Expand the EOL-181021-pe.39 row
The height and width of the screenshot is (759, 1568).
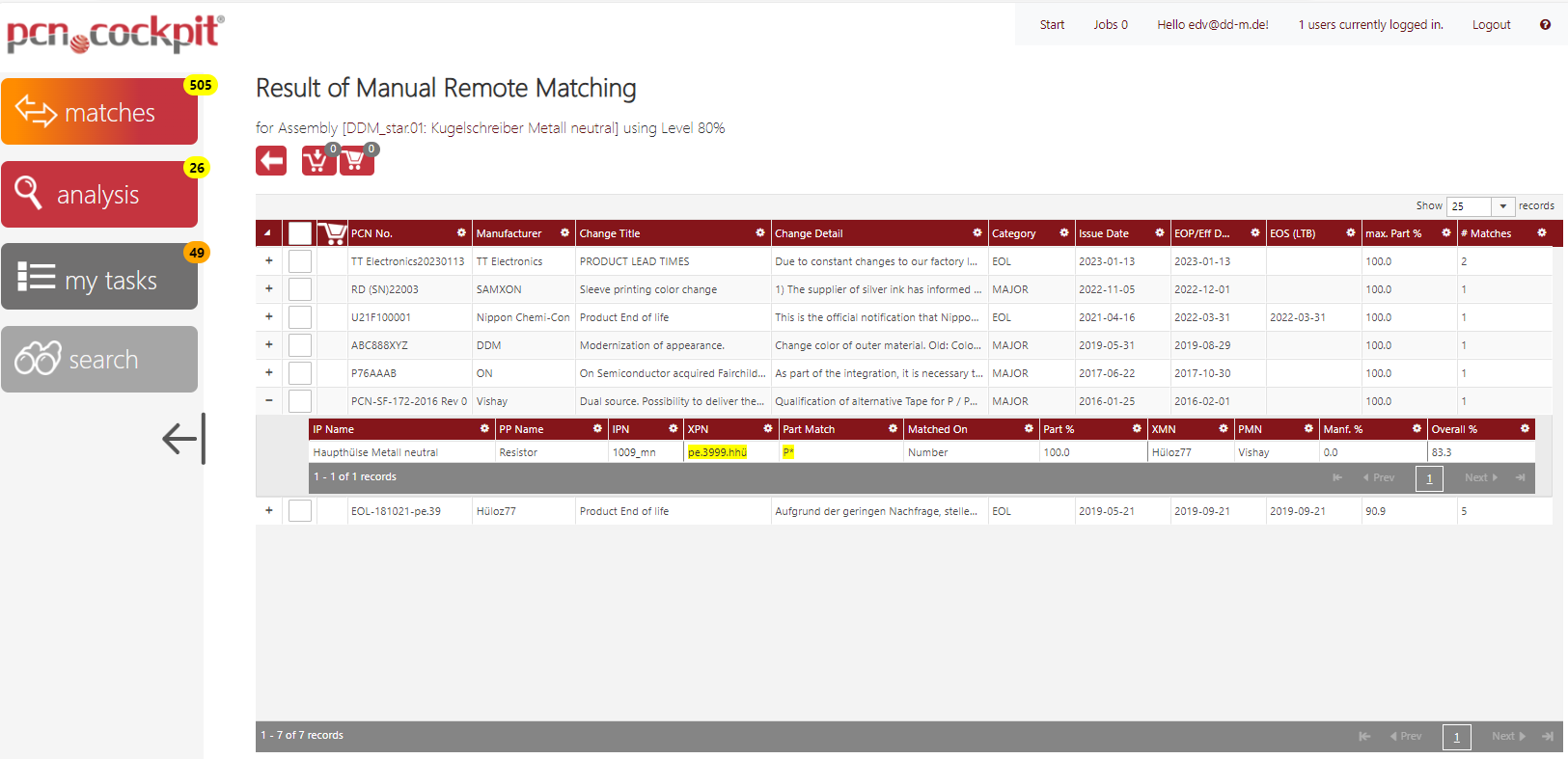[x=269, y=510]
